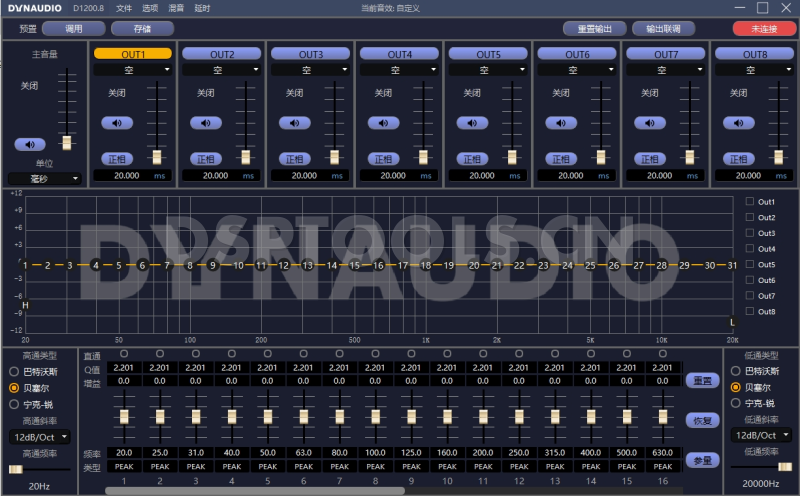The height and width of the screenshot is (496, 800).
Task: Toggle OUT1 phase 正相 button
Action: click(117, 159)
